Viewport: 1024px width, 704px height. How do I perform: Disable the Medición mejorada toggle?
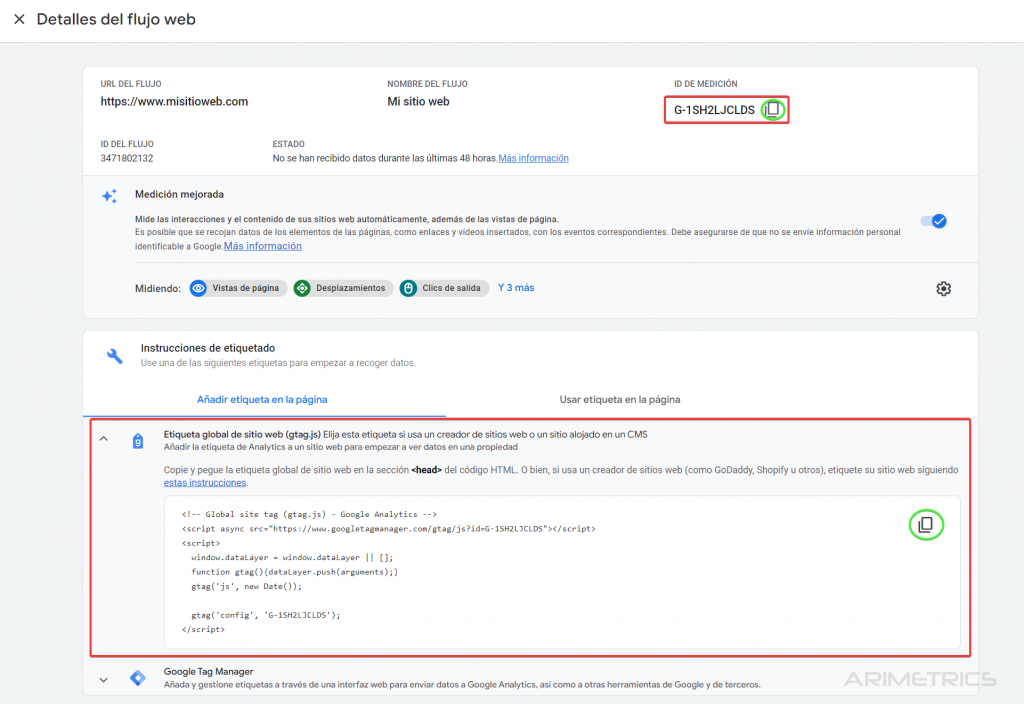point(933,221)
